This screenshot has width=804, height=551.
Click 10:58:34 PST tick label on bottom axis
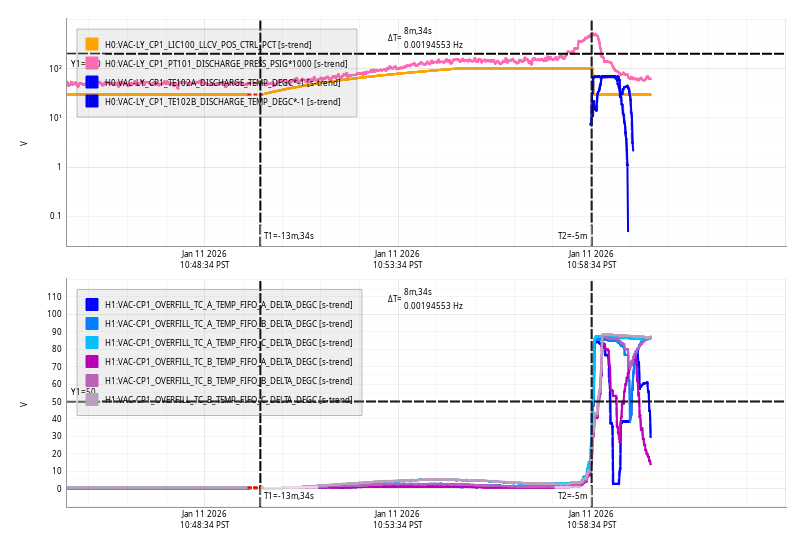(592, 519)
